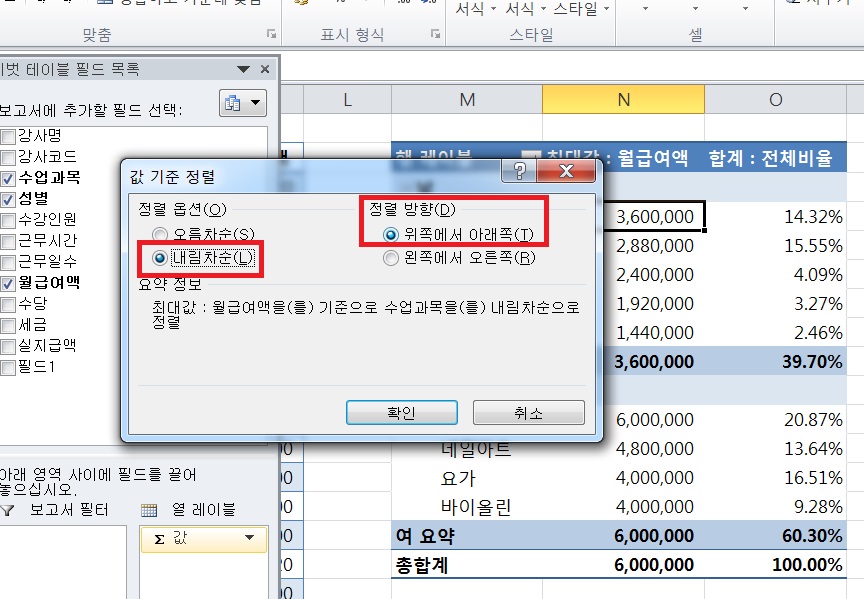Select 내림차순 descending sort option
This screenshot has width=864, height=599.
pos(159,258)
